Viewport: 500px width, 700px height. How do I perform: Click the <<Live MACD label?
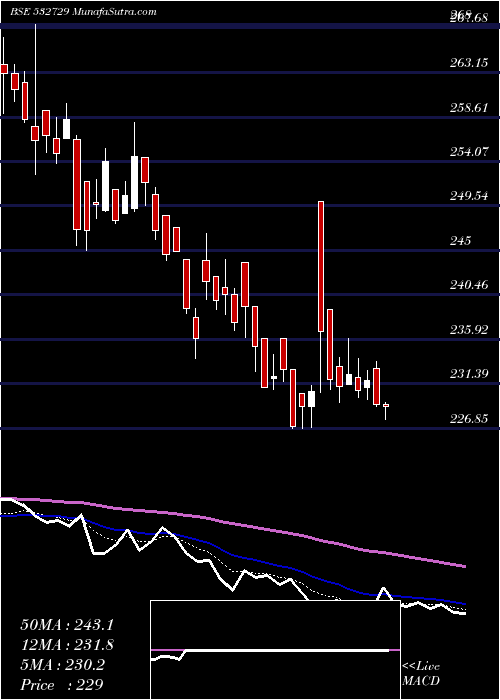pyautogui.click(x=421, y=673)
